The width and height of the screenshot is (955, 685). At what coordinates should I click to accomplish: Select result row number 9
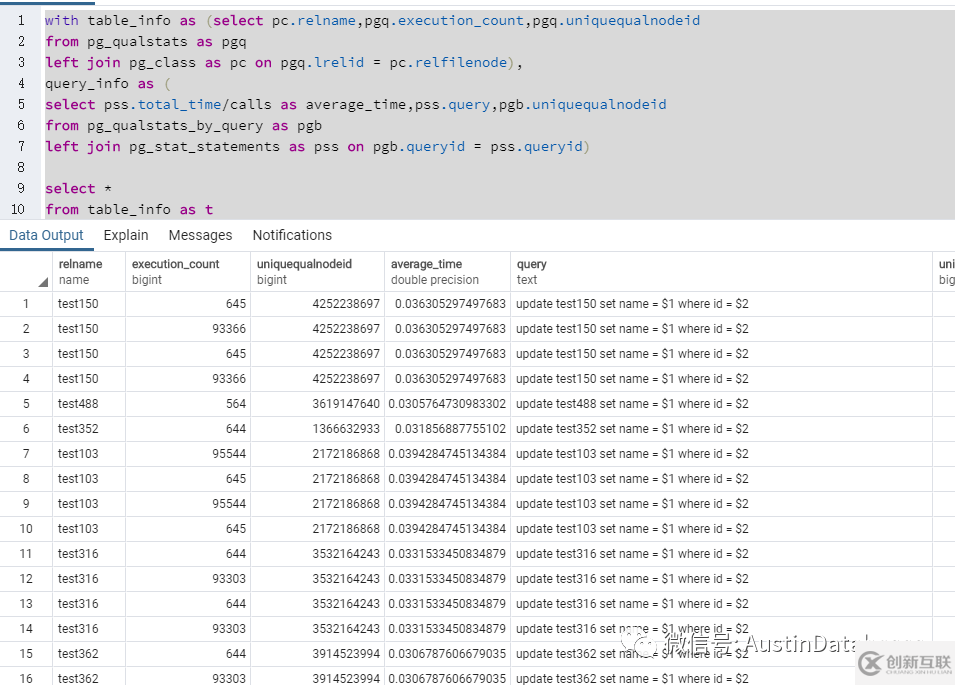[26, 504]
